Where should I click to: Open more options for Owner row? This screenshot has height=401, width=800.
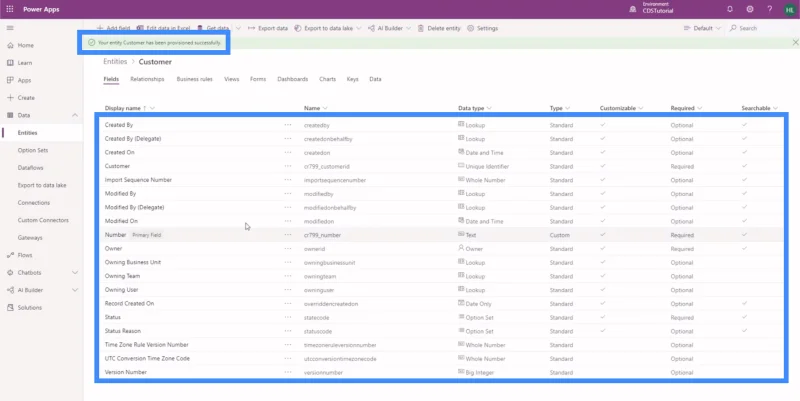pyautogui.click(x=288, y=248)
